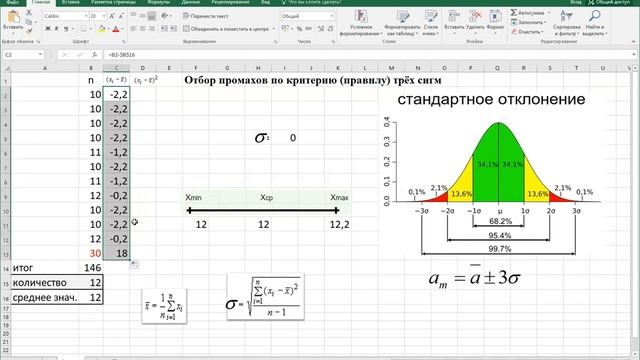Image resolution: width=640 pixels, height=360 pixels.
Task: Select the cell labeled итог
Action: (x=45, y=268)
